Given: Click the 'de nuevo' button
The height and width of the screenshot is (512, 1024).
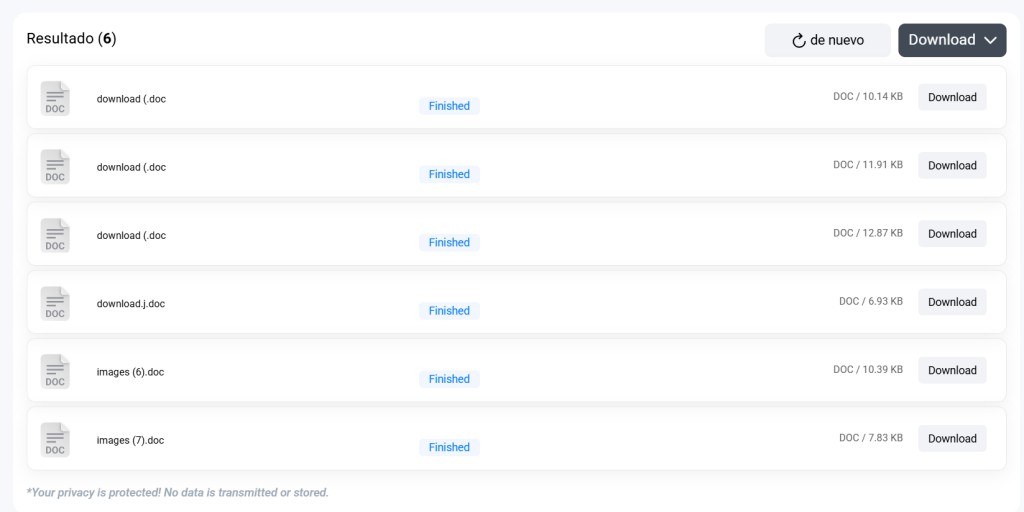Looking at the screenshot, I should [827, 40].
